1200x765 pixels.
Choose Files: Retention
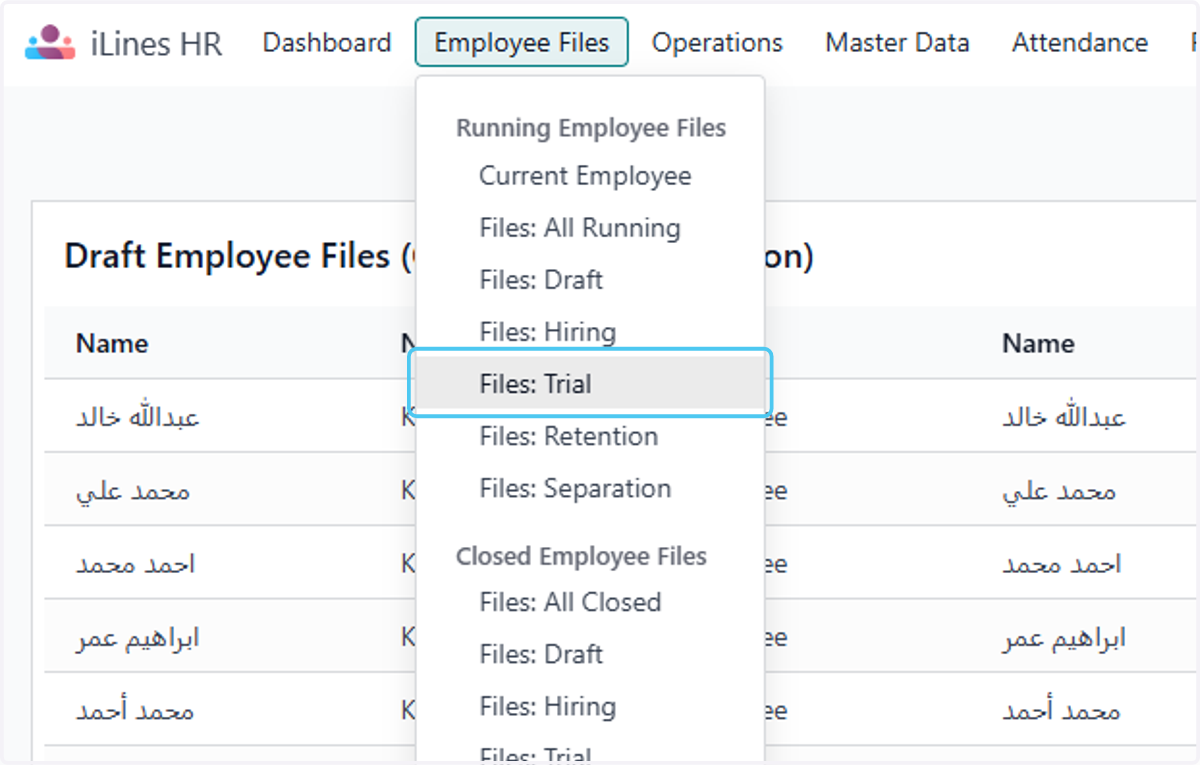tap(568, 436)
